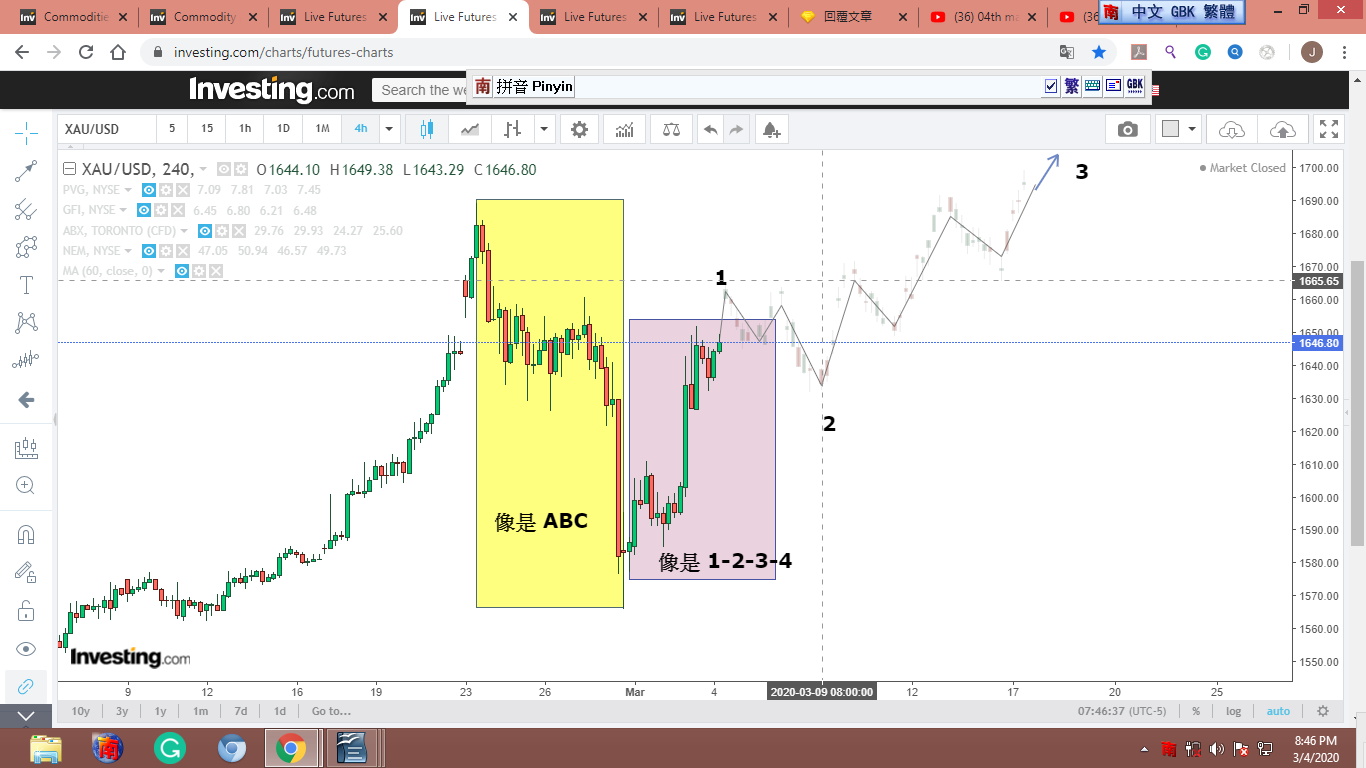Undo the last chart action

[x=710, y=129]
